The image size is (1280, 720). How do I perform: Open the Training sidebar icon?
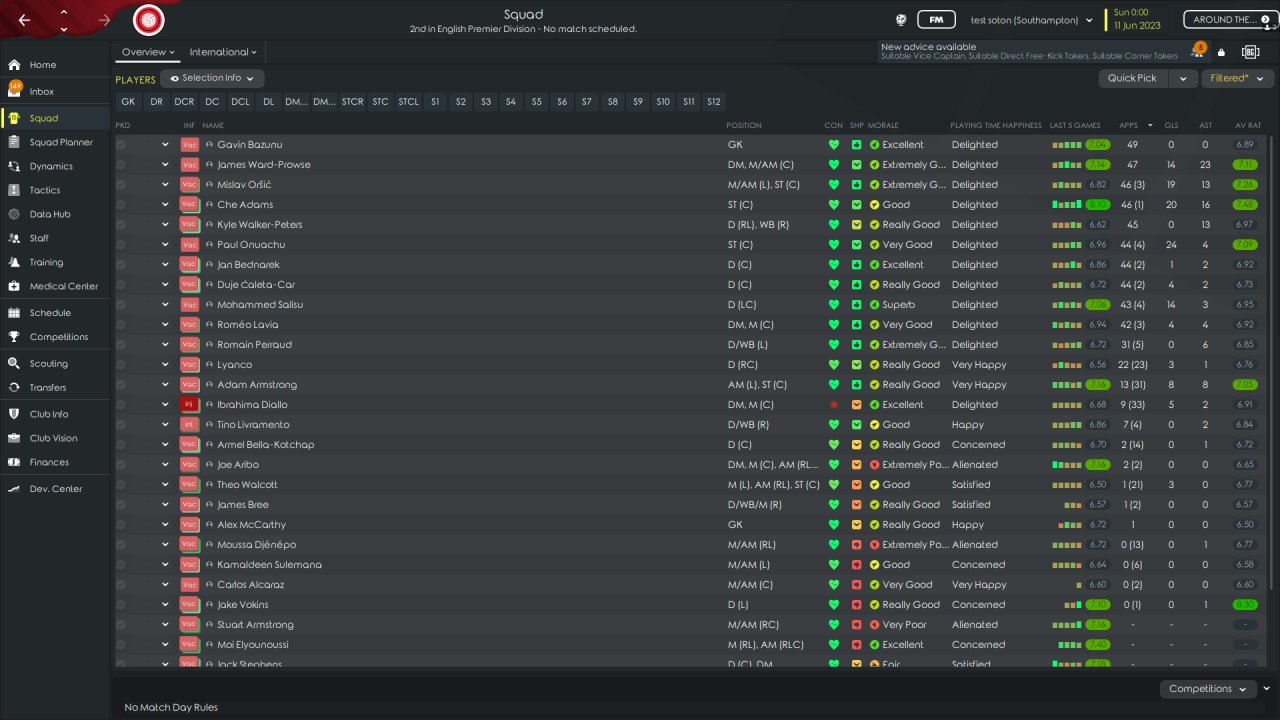click(x=14, y=262)
